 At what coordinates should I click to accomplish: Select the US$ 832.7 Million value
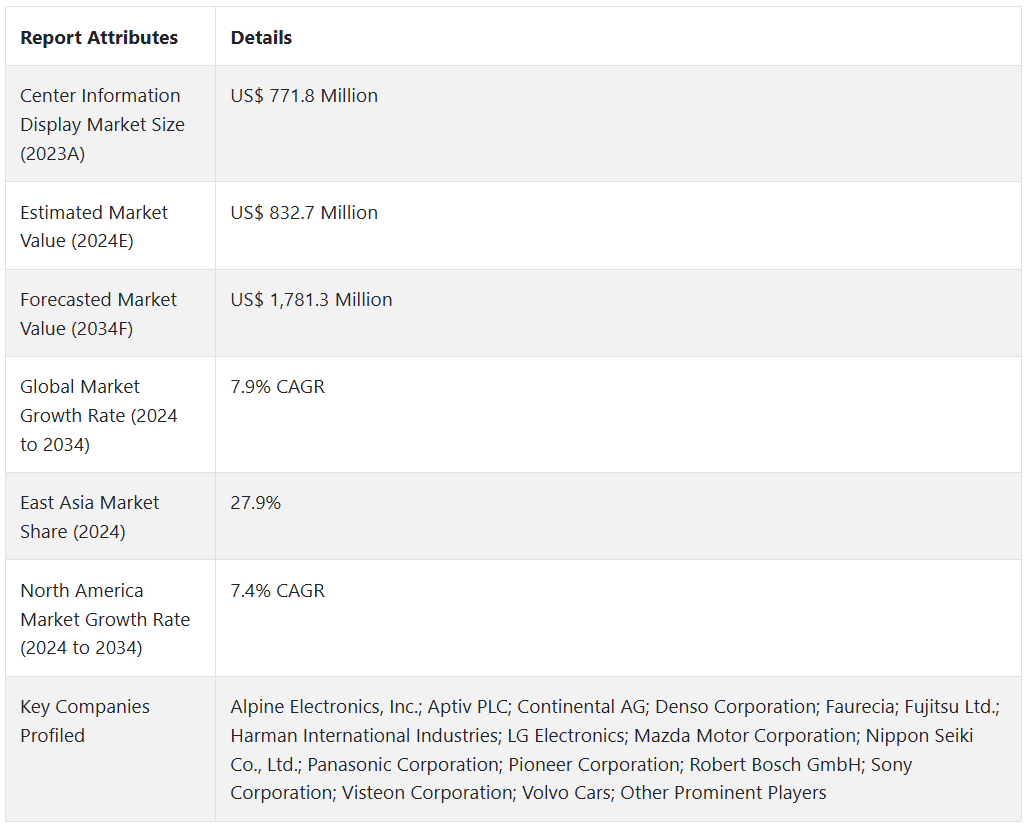[304, 213]
